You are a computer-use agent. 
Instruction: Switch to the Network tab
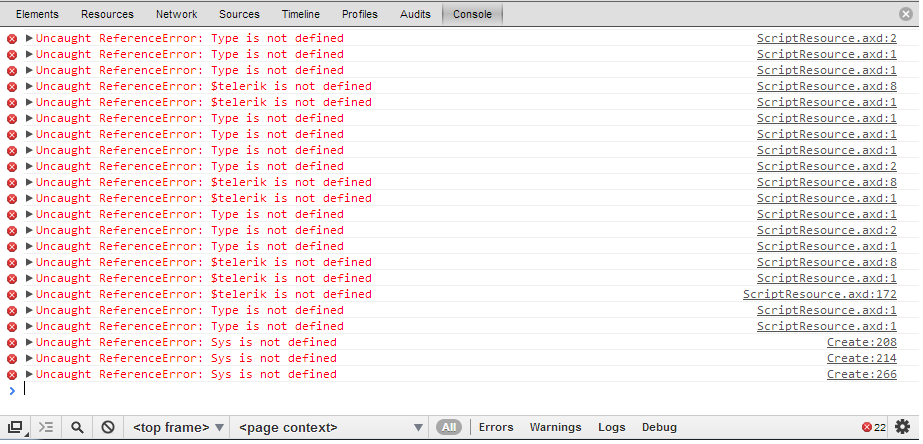coord(176,14)
